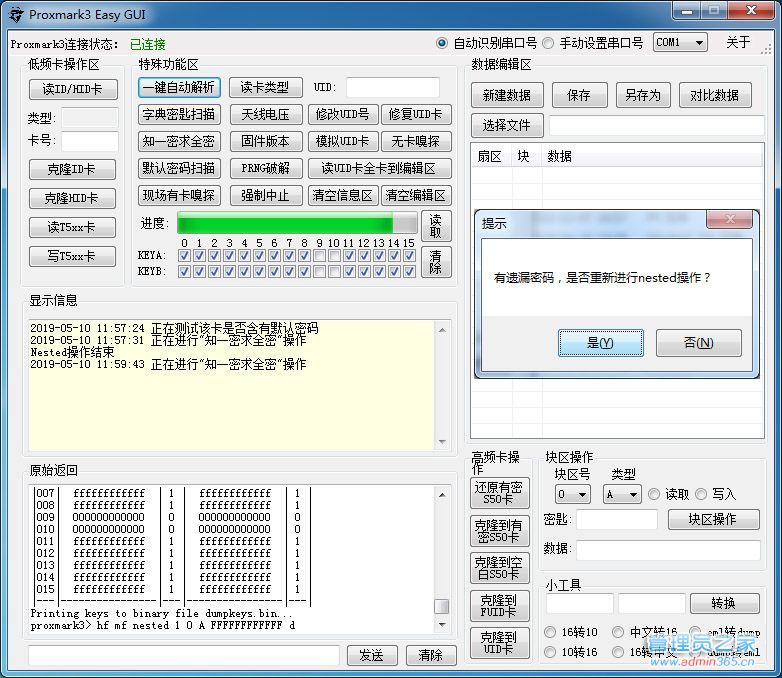Image resolution: width=782 pixels, height=678 pixels.
Task: Click 现场有卡嗅探 button
Action: coord(179,196)
